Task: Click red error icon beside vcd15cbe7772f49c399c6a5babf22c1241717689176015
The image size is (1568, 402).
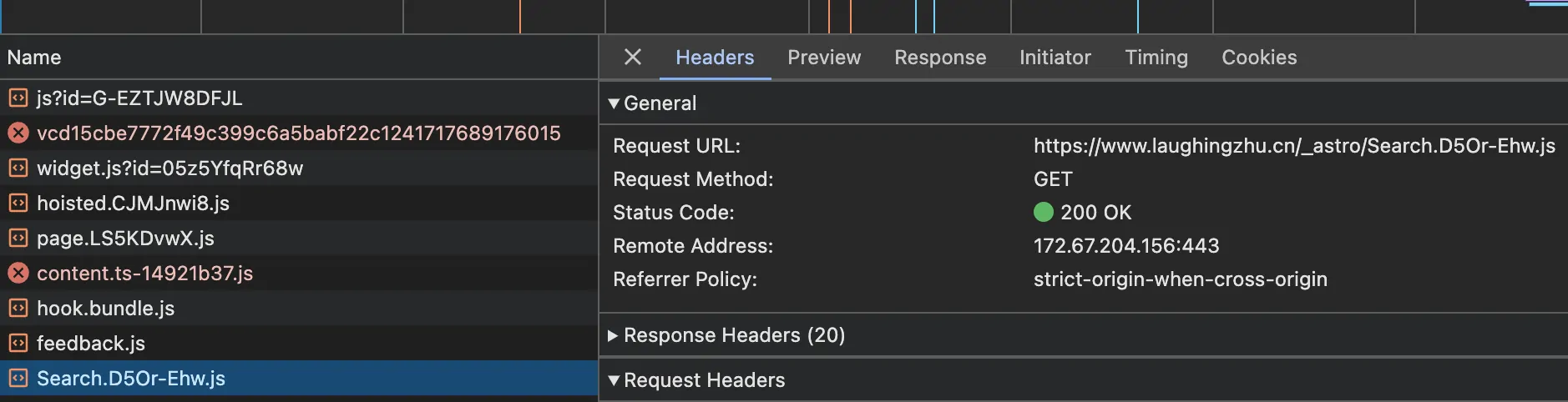Action: 18,133
